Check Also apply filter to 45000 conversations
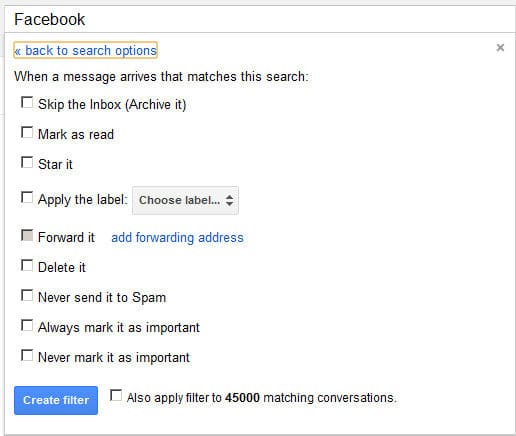The height and width of the screenshot is (436, 516). pos(116,396)
